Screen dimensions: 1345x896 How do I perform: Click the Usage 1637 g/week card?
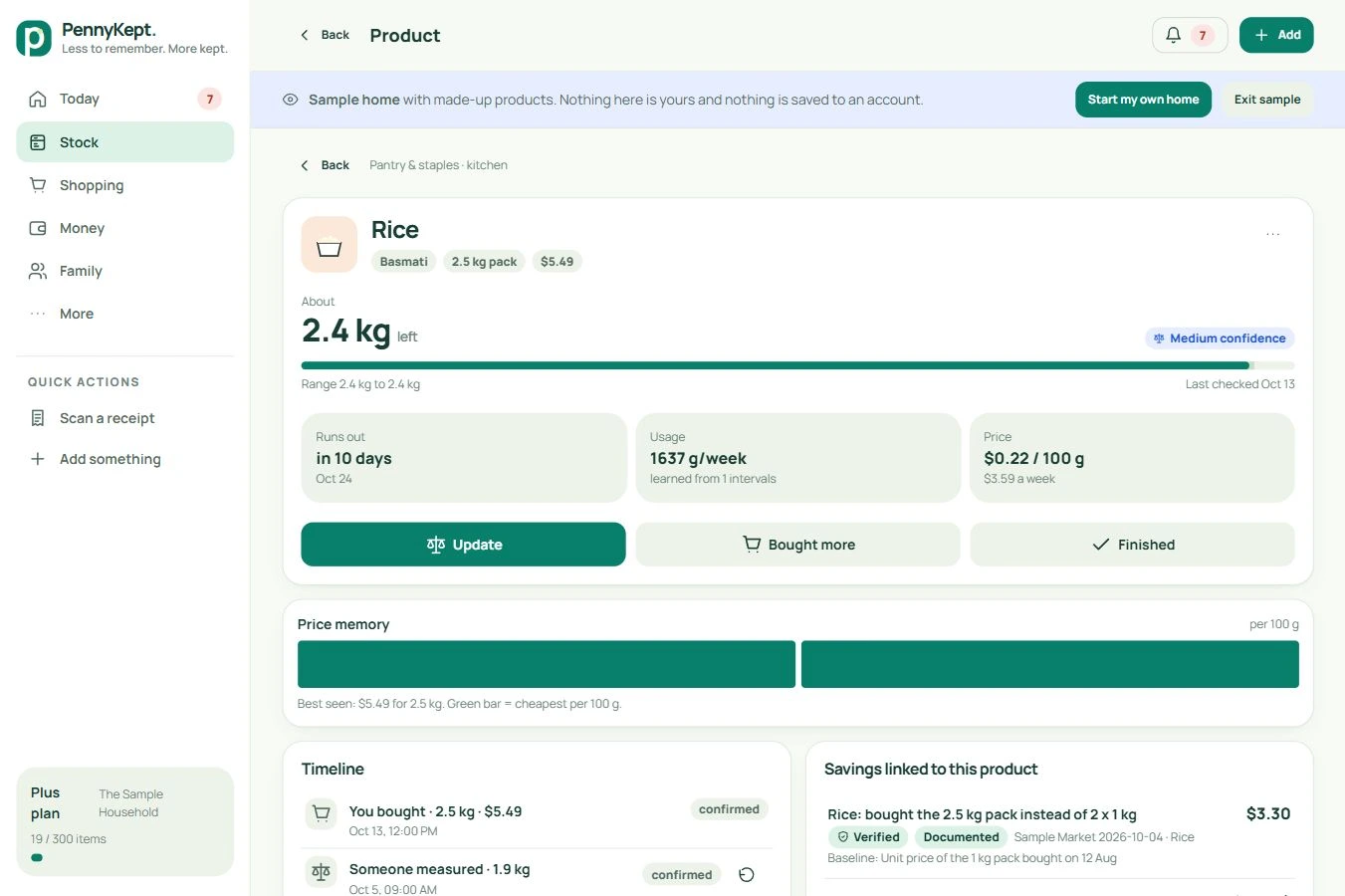798,458
